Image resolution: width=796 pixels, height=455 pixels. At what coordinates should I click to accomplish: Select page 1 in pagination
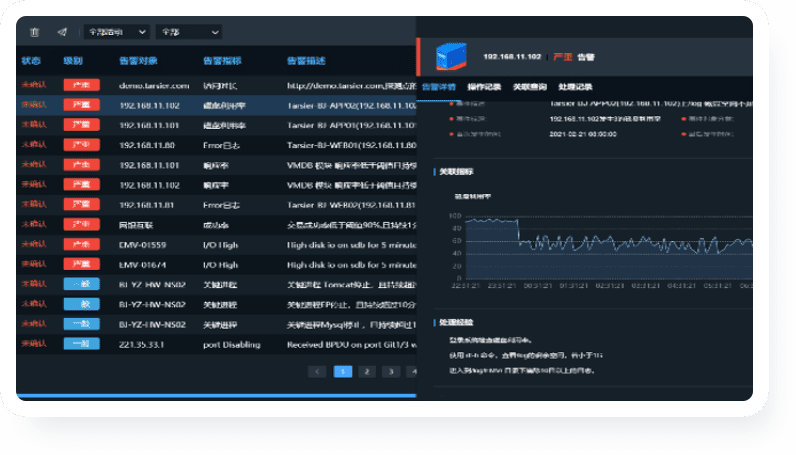[343, 372]
